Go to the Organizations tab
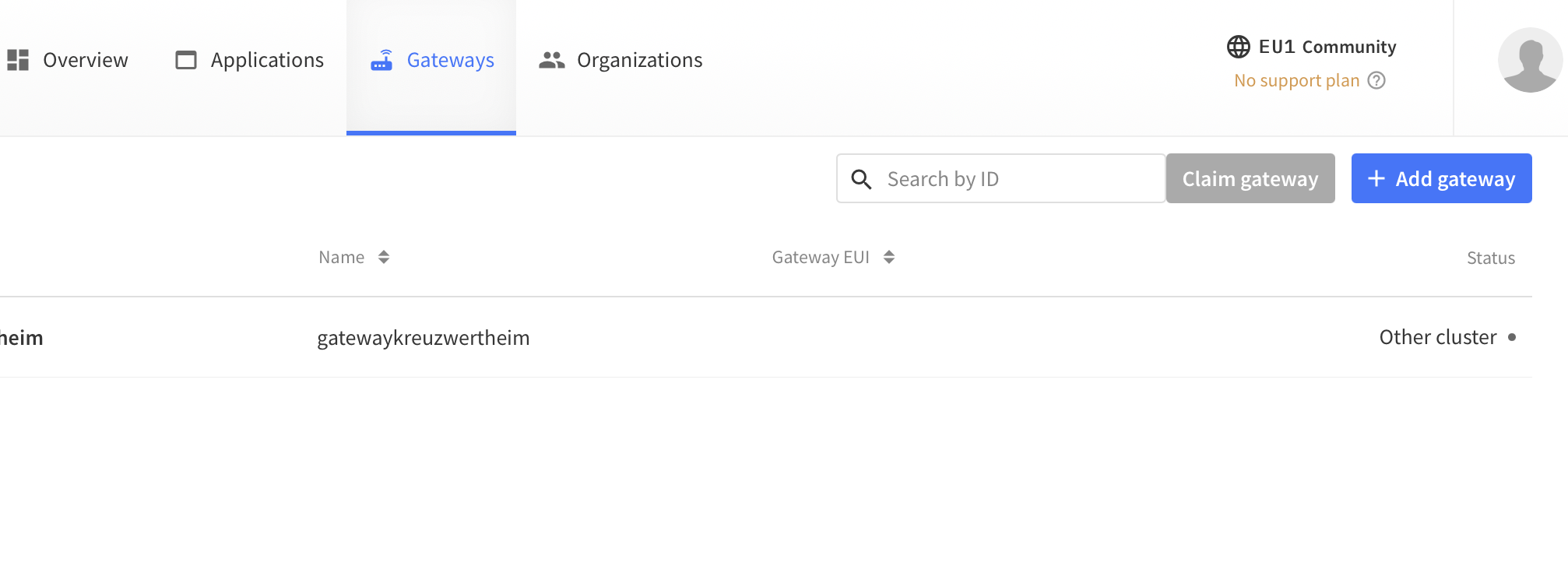1568x573 pixels. (x=621, y=60)
